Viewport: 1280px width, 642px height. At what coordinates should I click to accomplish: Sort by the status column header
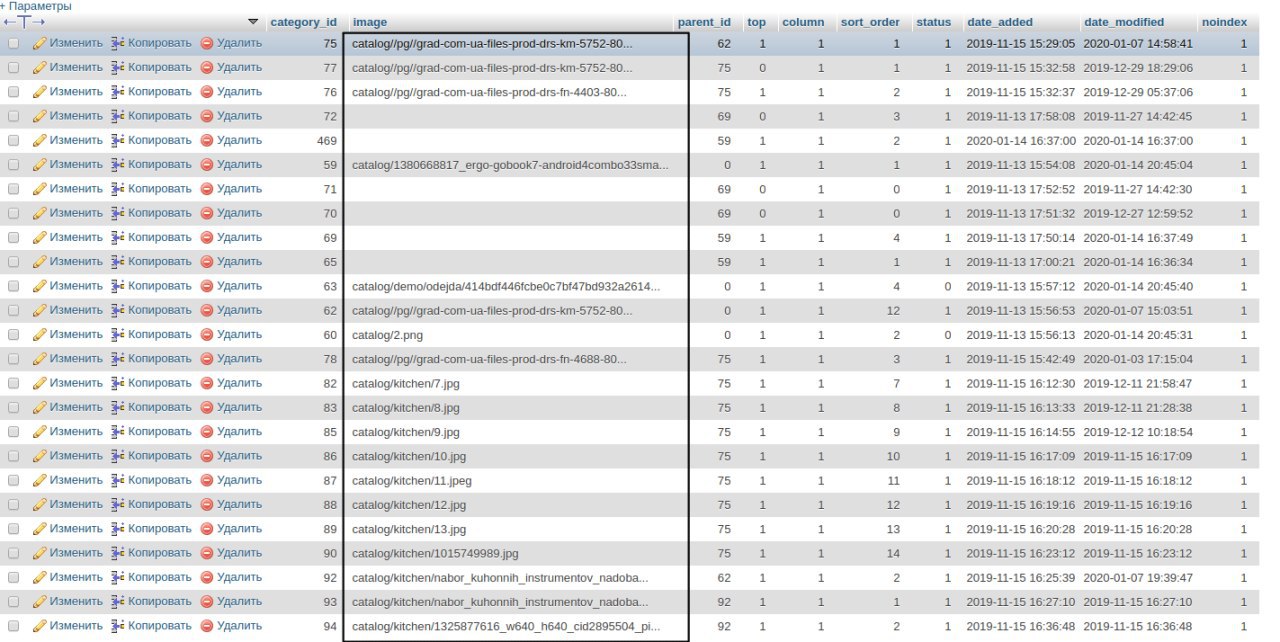(x=934, y=22)
